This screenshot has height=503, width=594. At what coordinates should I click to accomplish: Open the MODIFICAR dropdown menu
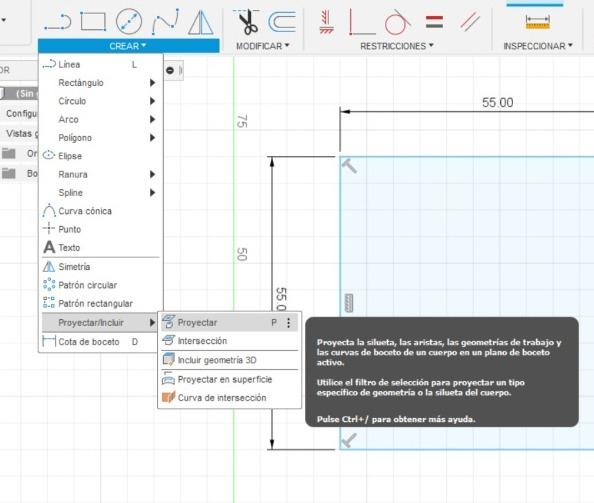pos(263,46)
